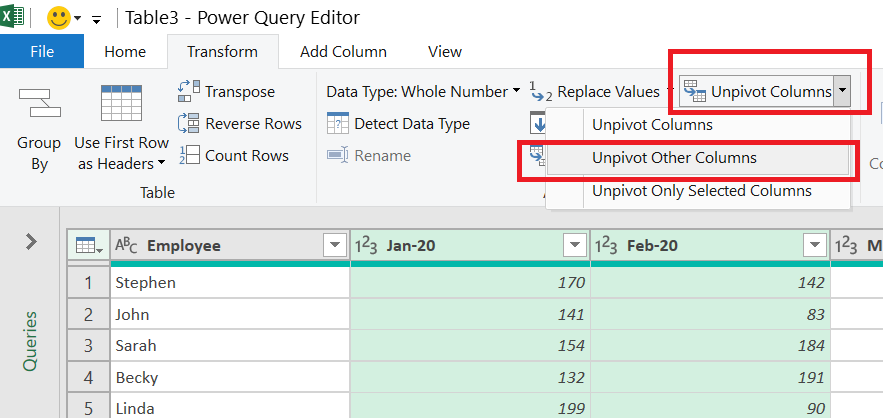
Task: Switch to the Add Column tab
Action: click(341, 52)
